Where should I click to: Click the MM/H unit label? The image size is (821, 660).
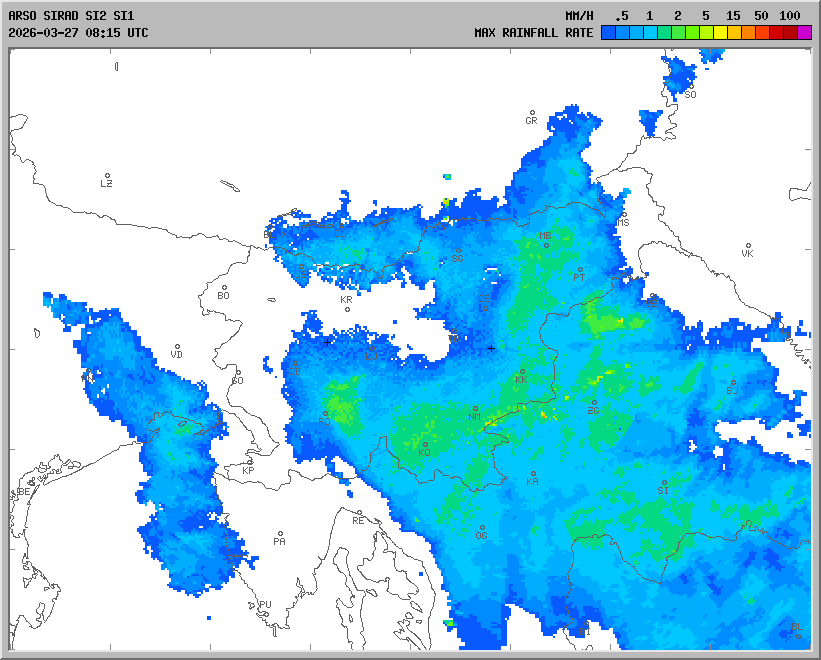click(580, 16)
